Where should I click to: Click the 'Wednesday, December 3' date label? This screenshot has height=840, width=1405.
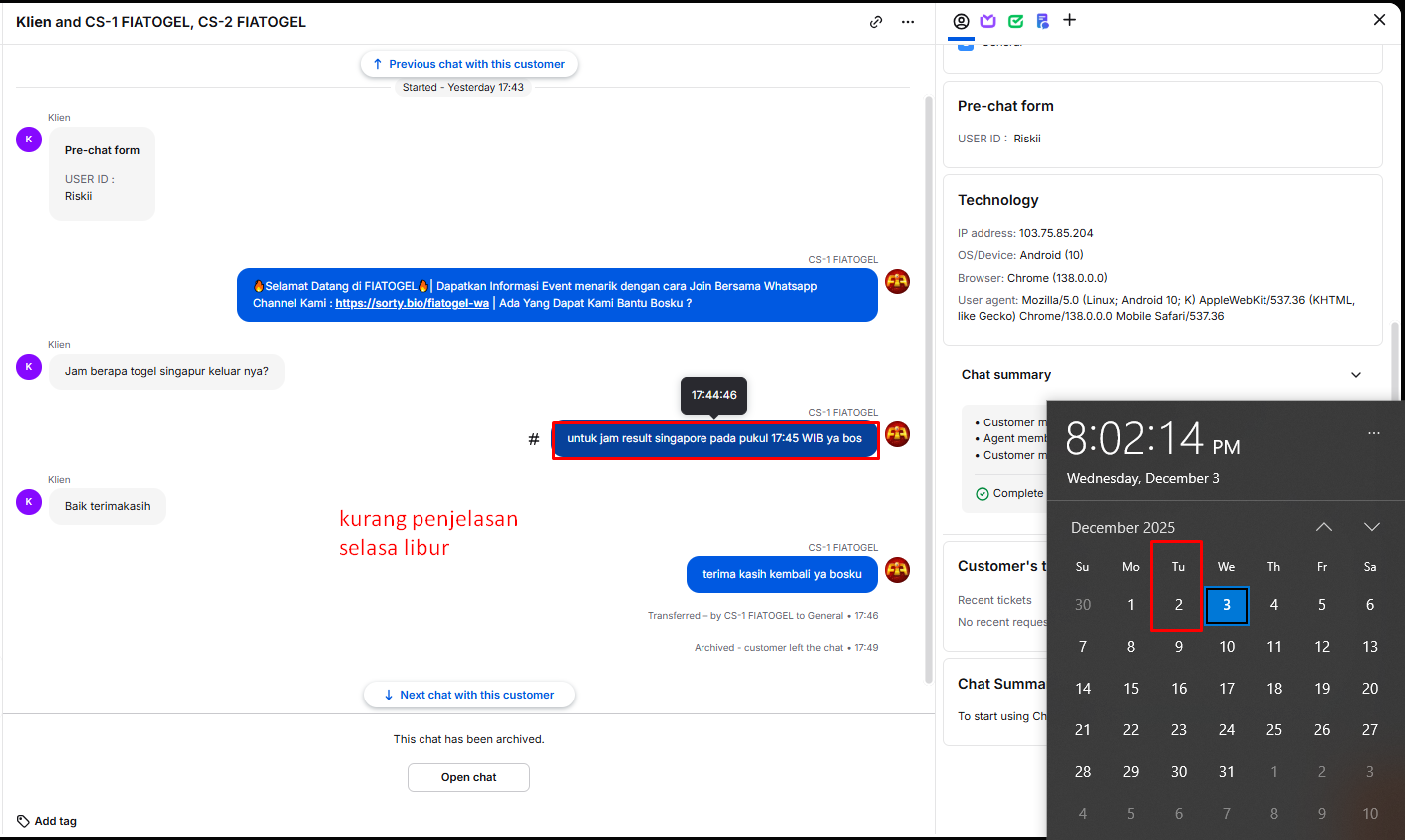tap(1143, 478)
